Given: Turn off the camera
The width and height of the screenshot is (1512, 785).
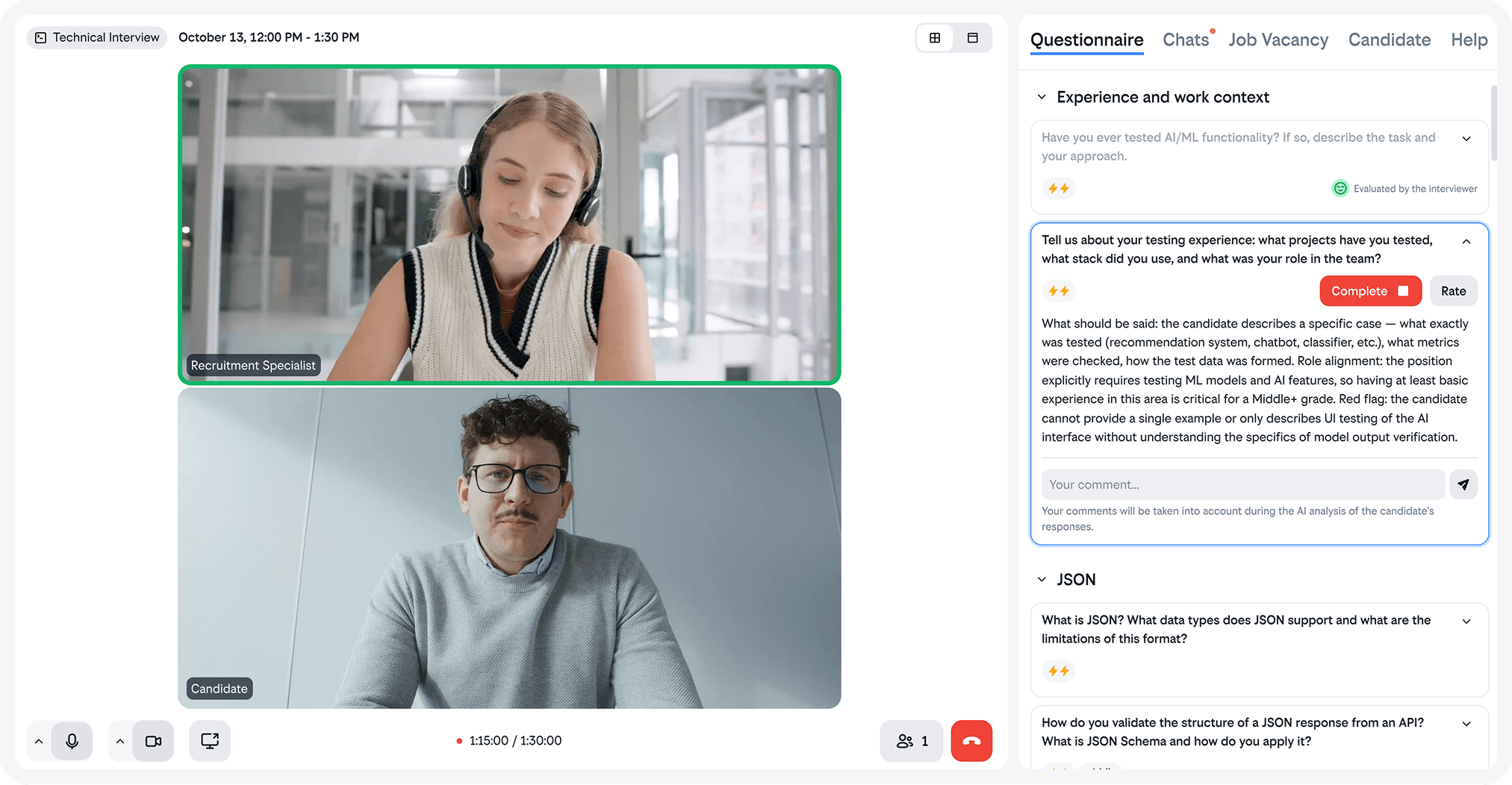Looking at the screenshot, I should tap(153, 741).
